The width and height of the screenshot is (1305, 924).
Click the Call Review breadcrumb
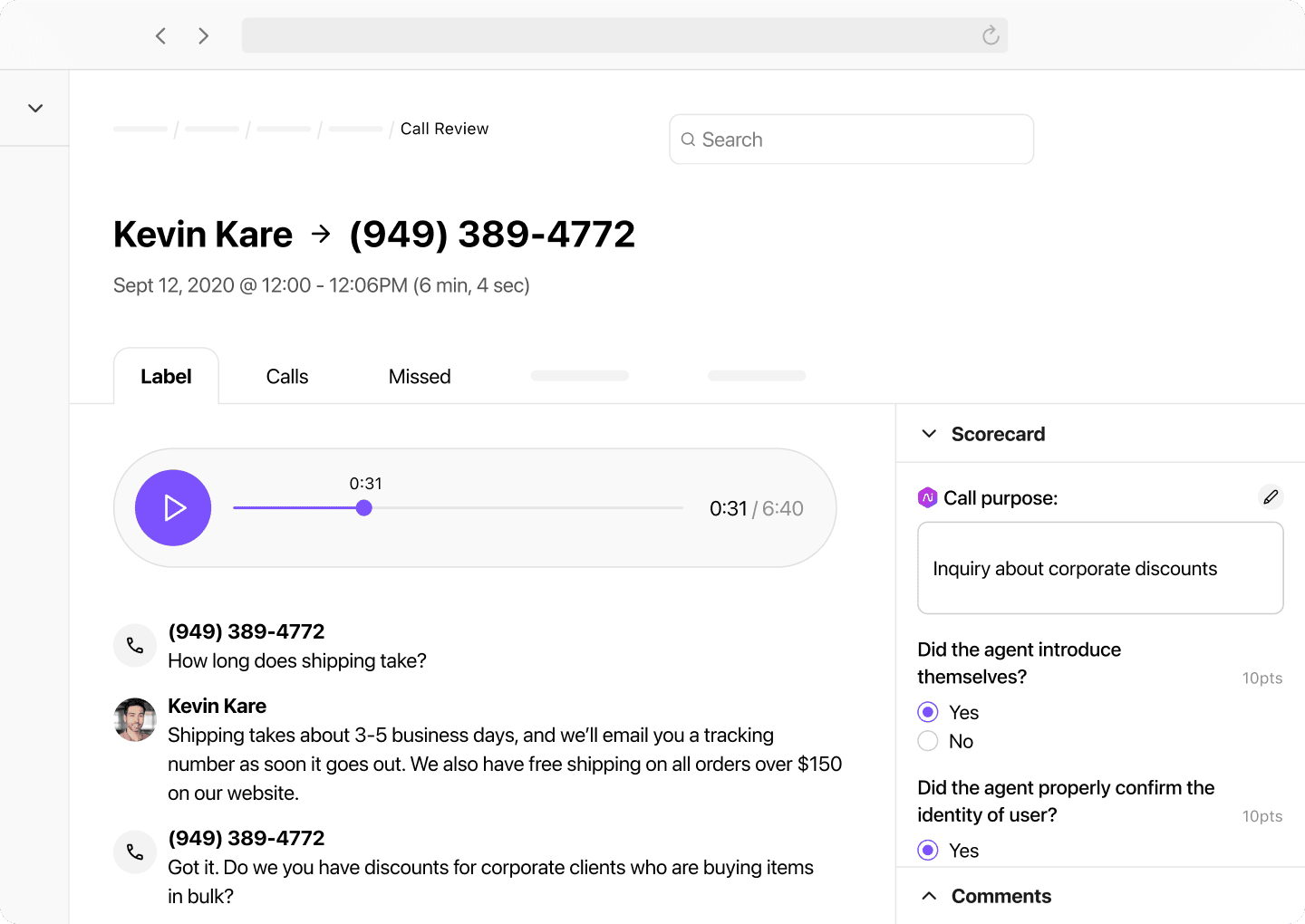(x=444, y=129)
